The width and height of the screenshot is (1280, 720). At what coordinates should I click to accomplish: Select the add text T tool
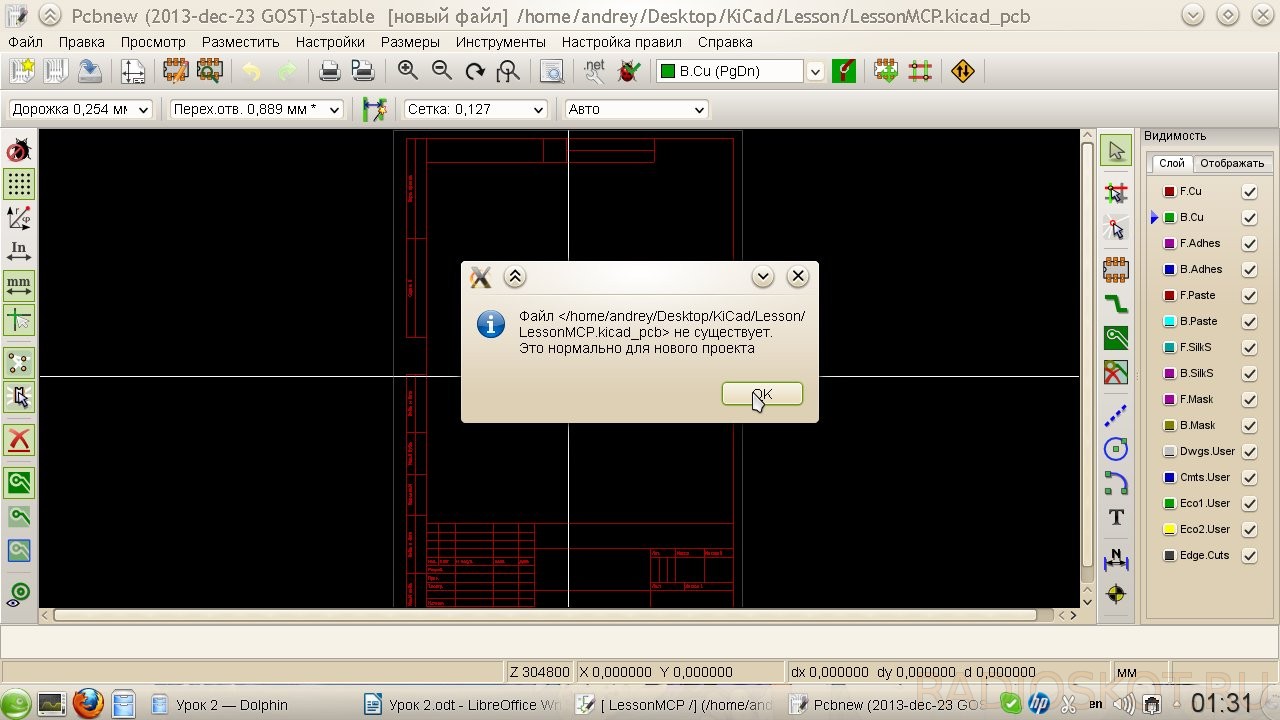(x=1116, y=517)
